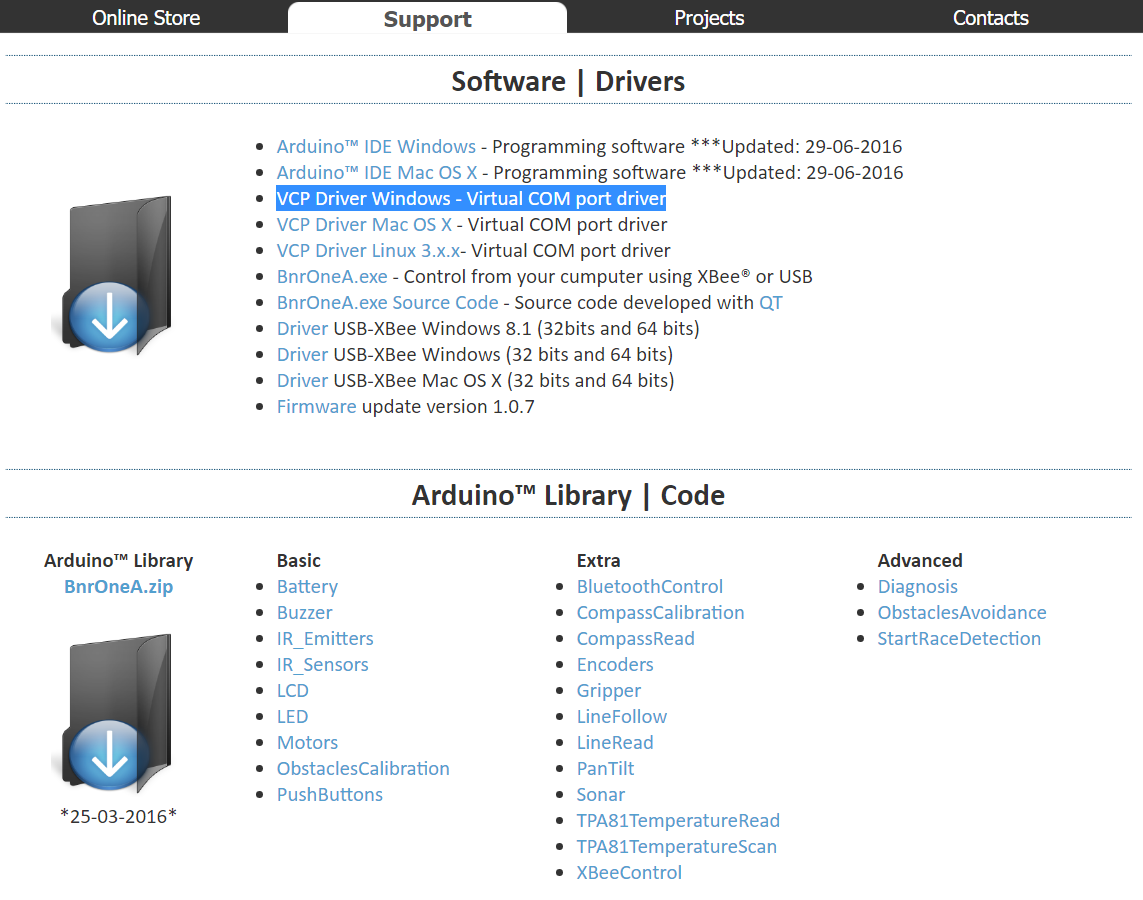
Task: Open the PushButtons example
Action: 329,795
